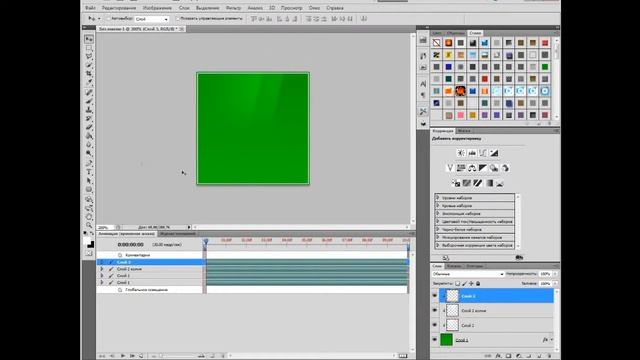Image resolution: width=640 pixels, height=360 pixels.
Task: Click the current-time indicator on timeline
Action: (206, 242)
